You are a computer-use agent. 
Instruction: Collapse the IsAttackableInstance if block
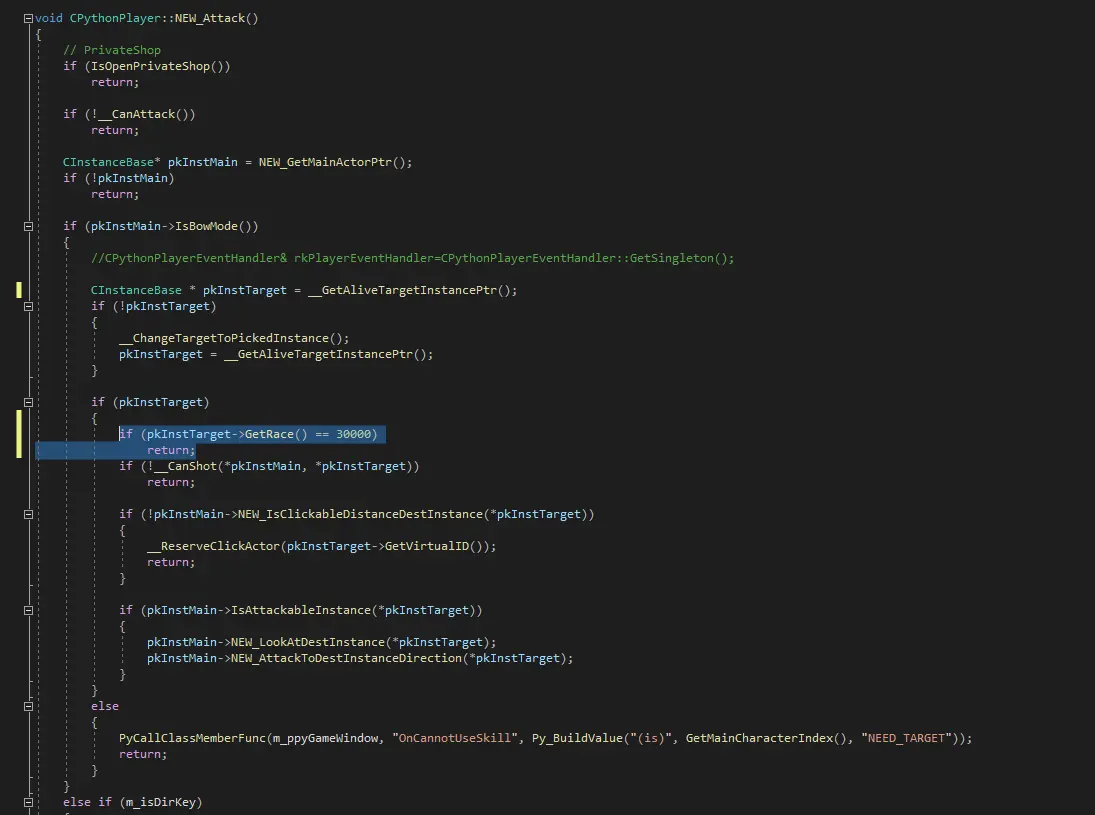[x=28, y=610]
